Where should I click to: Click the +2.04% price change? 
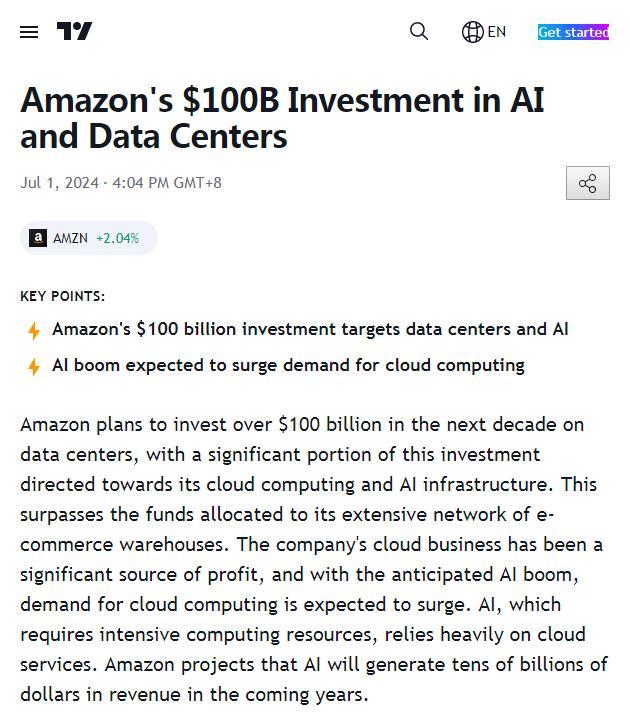(x=117, y=238)
